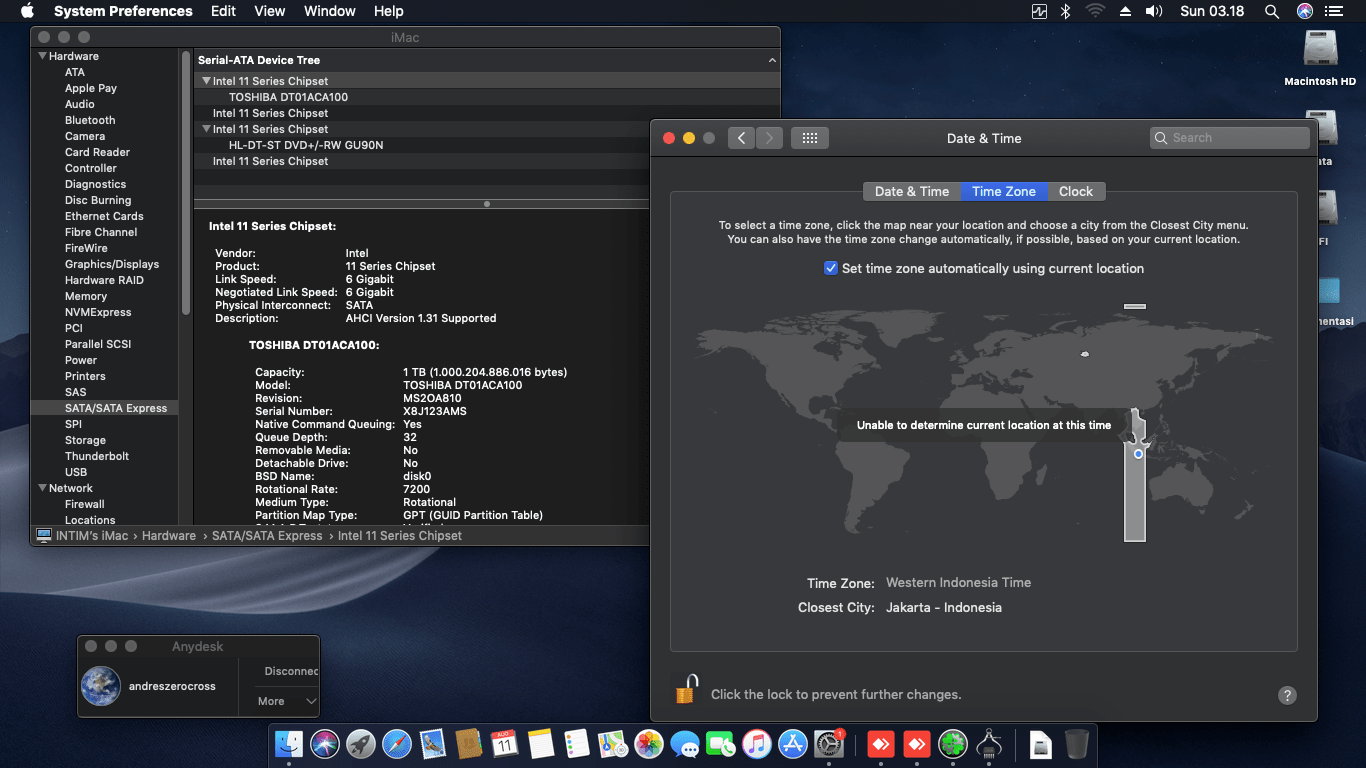Open the help question mark button
This screenshot has height=768, width=1366.
tap(1287, 695)
